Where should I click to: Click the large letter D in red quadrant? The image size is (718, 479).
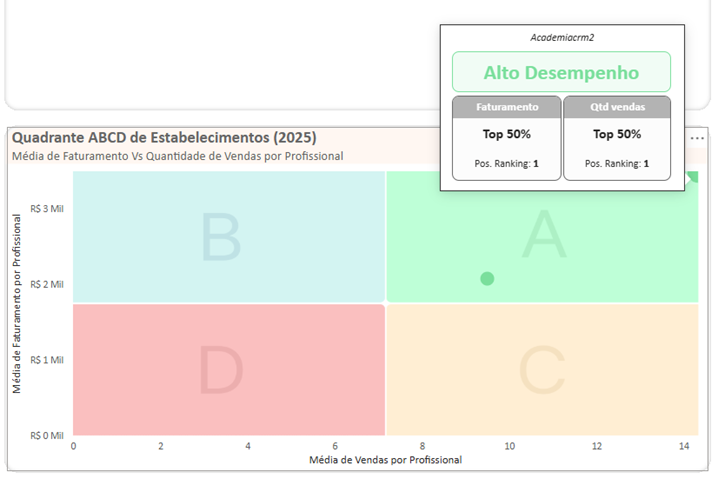coord(220,370)
